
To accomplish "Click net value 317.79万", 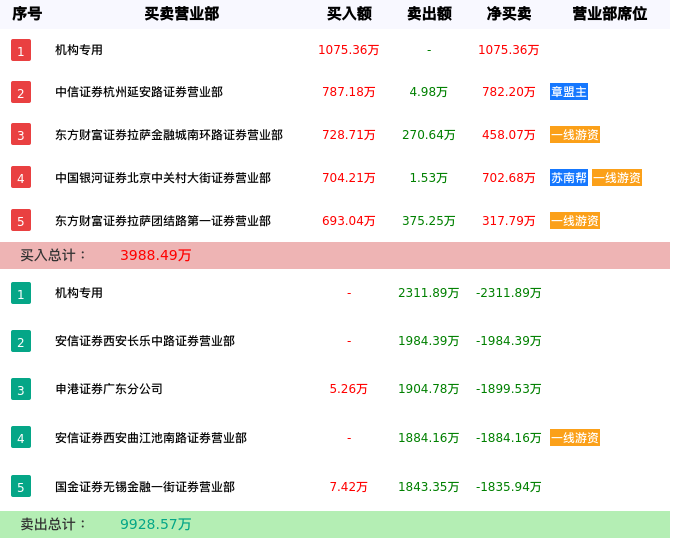I will [509, 220].
